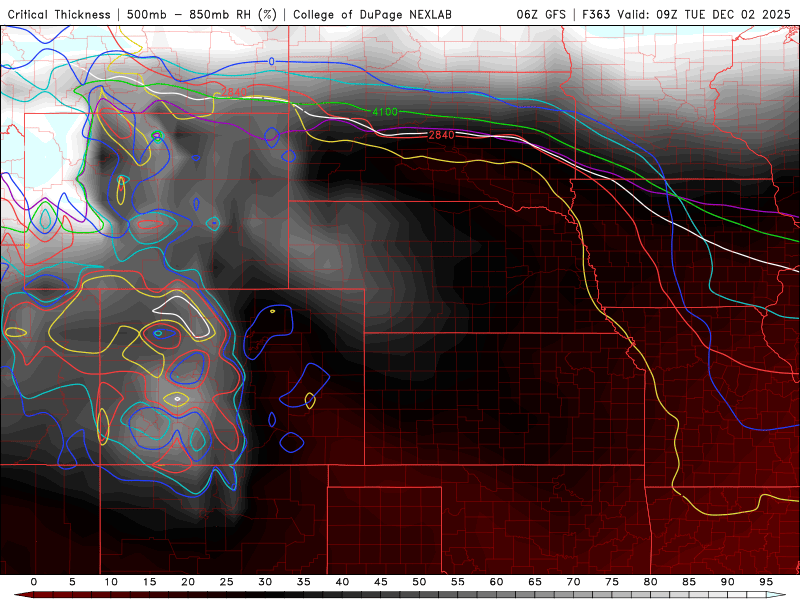Click the "500mb – 850mb RH (%)" header text

coord(202,14)
